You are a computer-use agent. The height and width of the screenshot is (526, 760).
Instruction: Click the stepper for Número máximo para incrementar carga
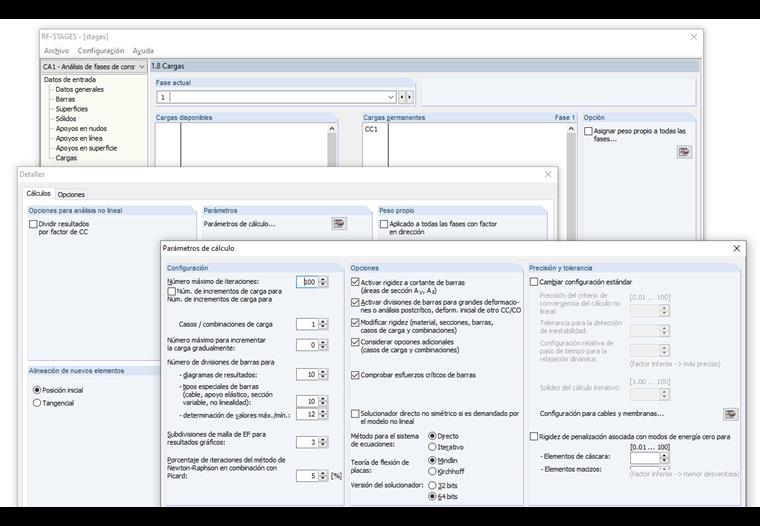coord(323,345)
